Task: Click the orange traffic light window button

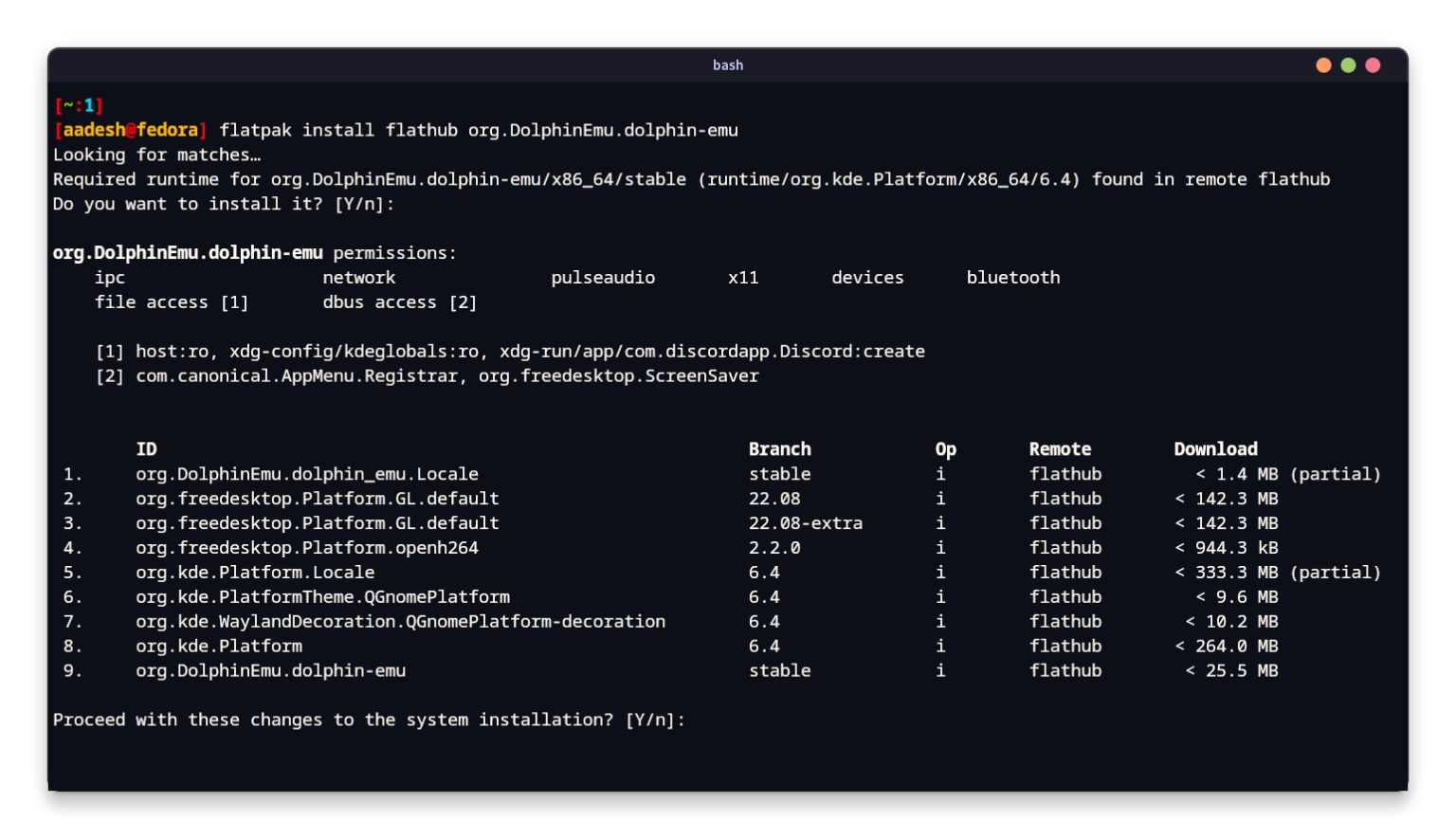Action: pyautogui.click(x=1322, y=65)
